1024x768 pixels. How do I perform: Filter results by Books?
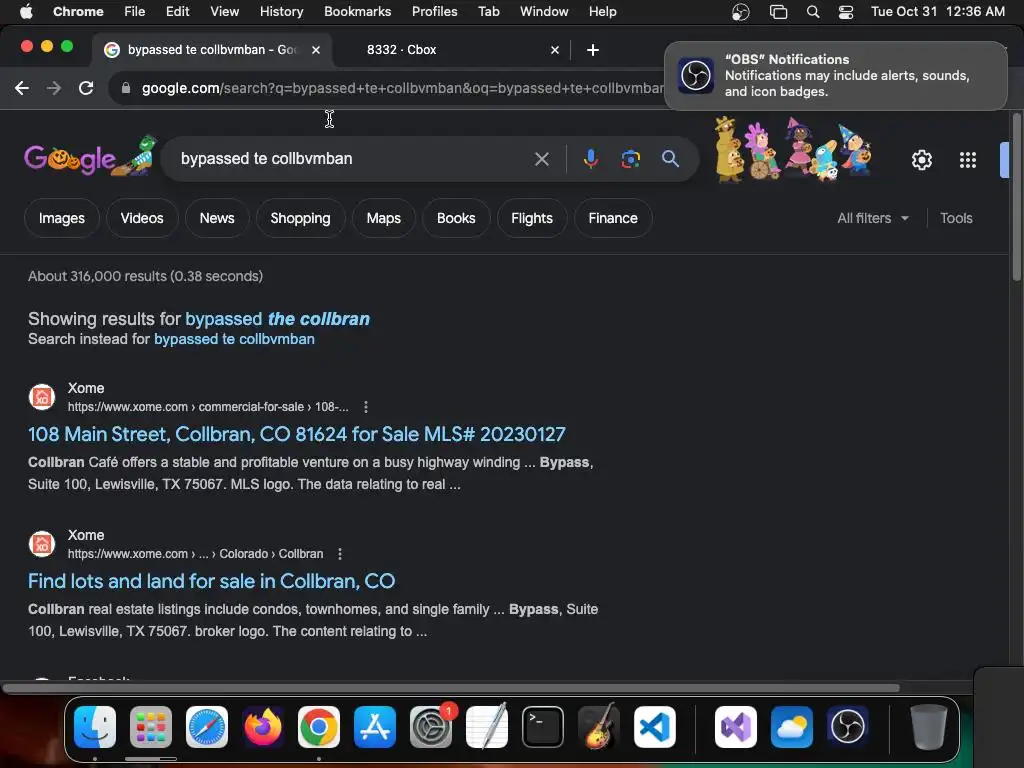point(456,218)
